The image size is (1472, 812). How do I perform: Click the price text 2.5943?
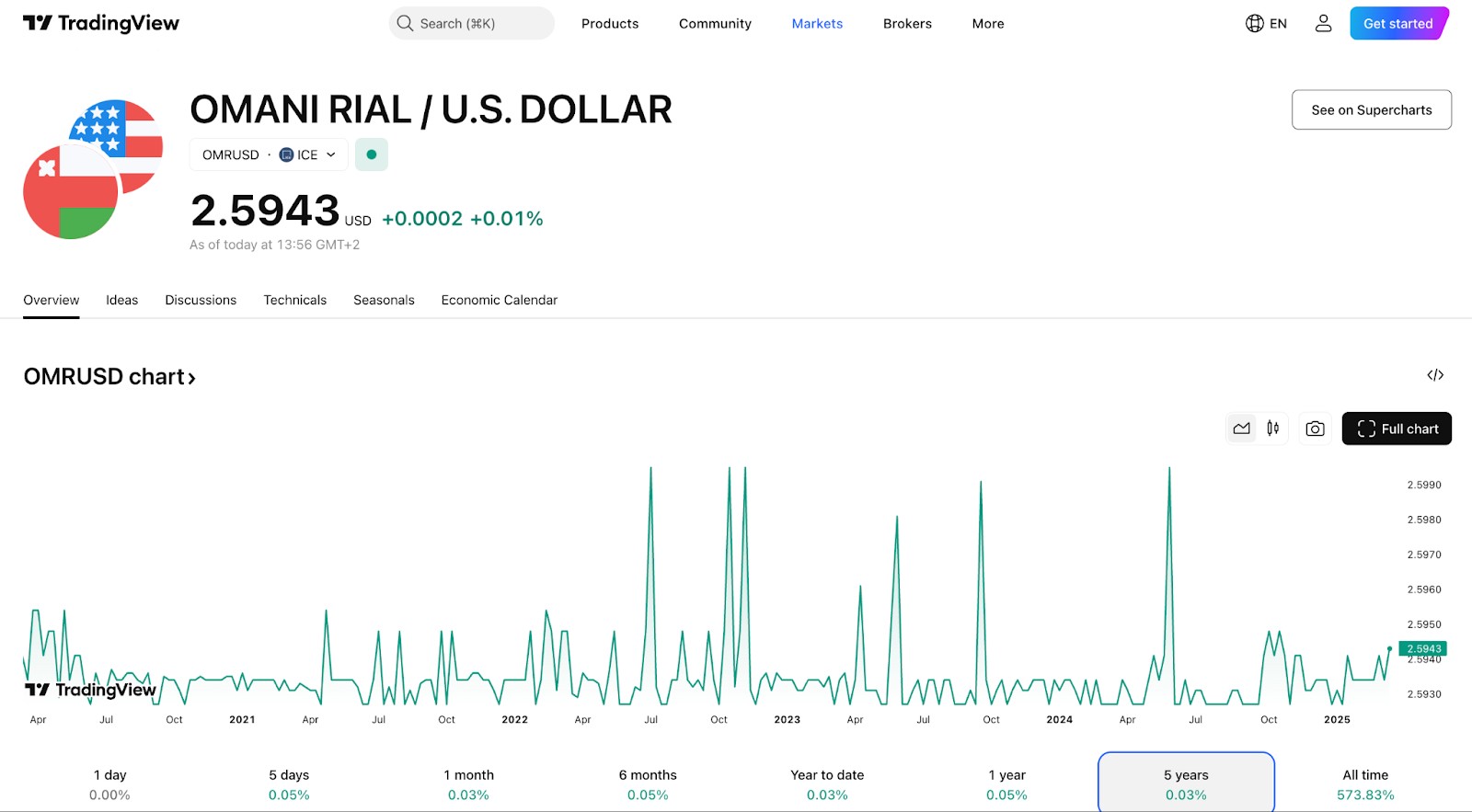tap(265, 211)
